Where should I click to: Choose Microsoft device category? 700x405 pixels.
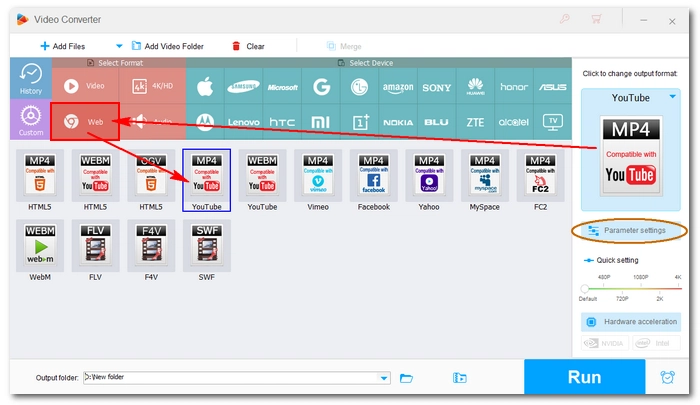[x=282, y=87]
